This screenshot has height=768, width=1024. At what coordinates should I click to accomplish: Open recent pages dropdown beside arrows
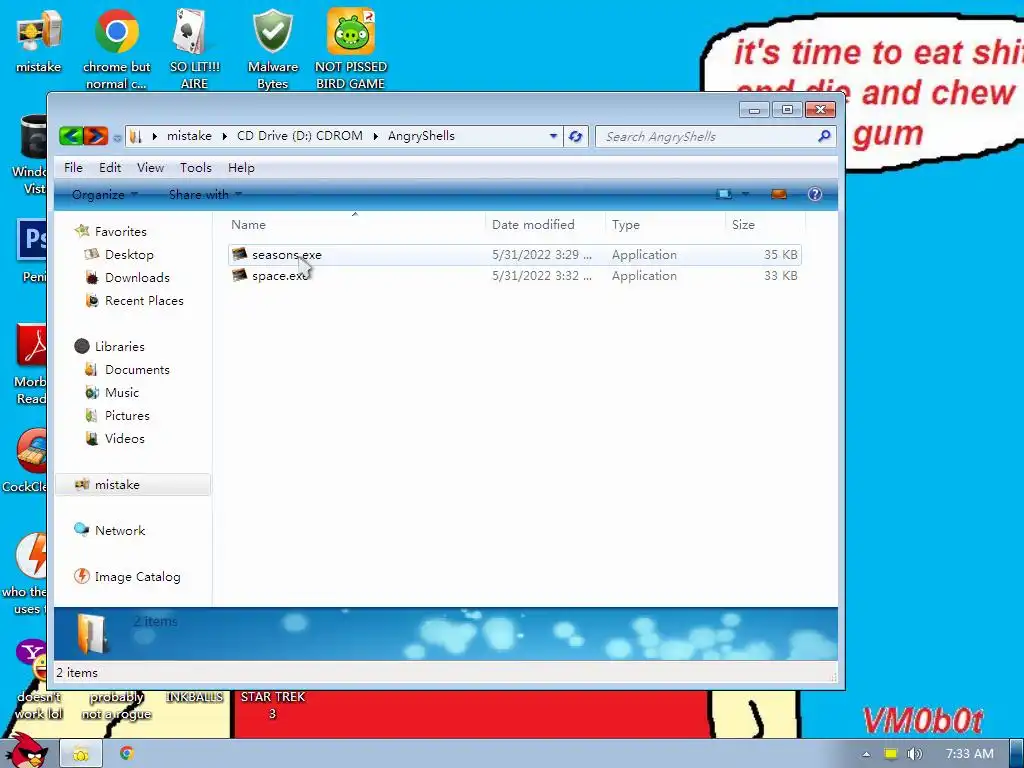(117, 137)
